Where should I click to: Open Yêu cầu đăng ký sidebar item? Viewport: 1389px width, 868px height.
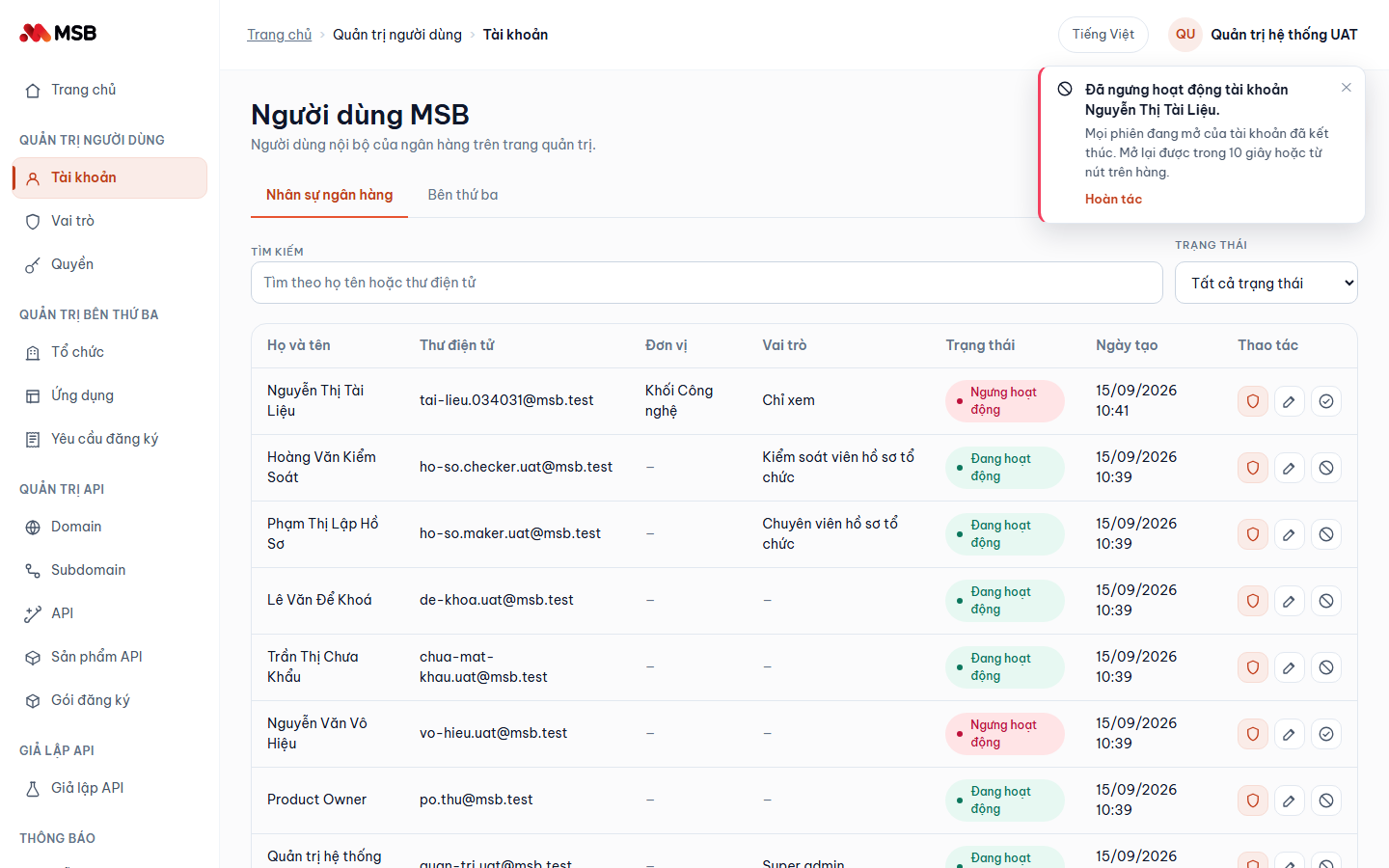click(x=110, y=439)
